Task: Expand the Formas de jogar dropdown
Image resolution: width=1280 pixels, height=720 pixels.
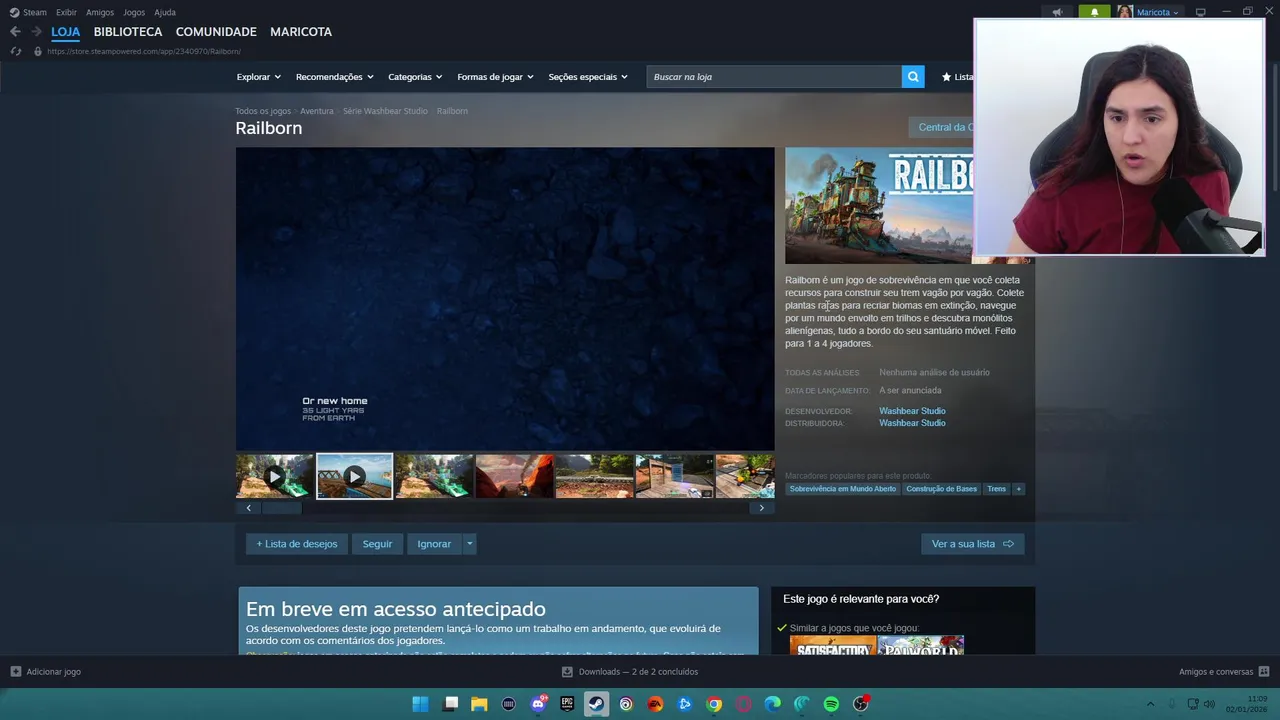Action: (495, 77)
